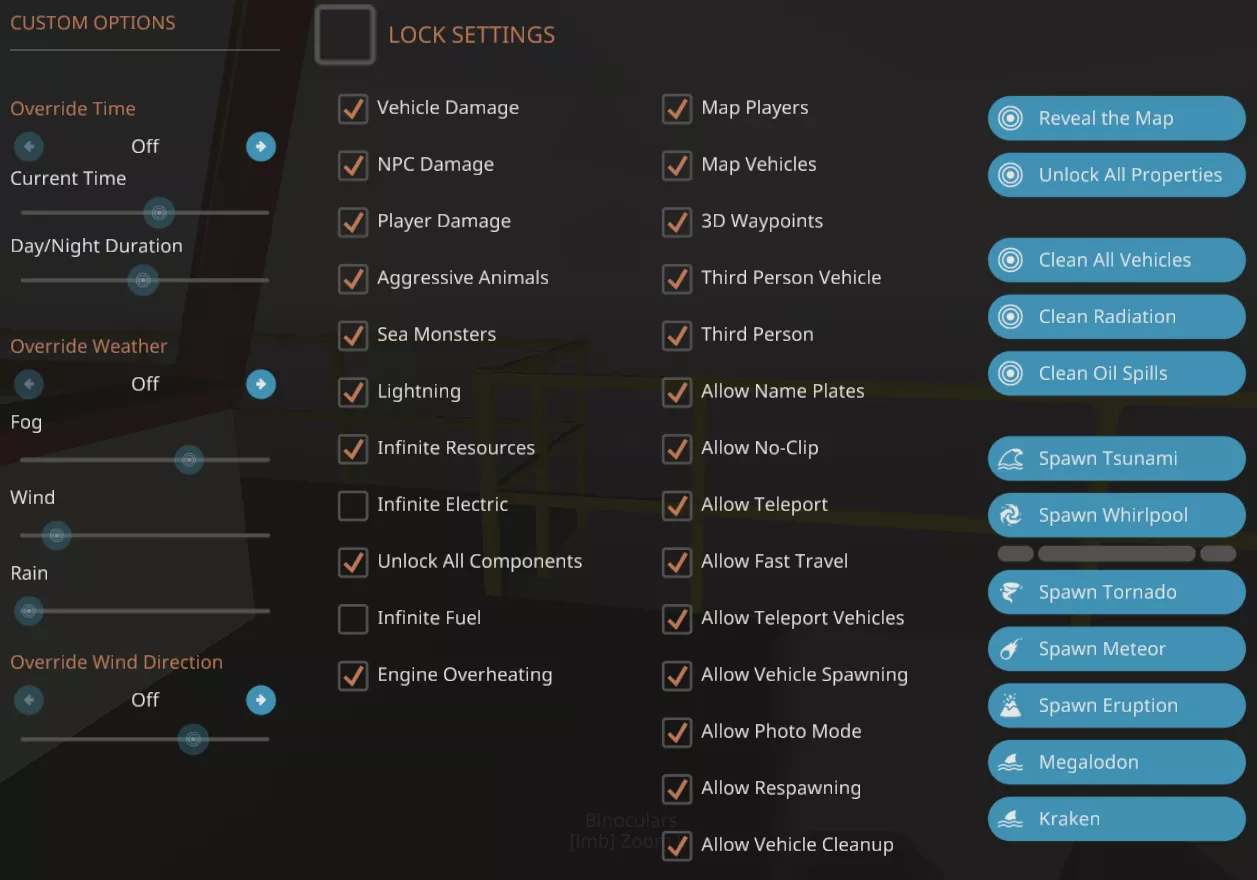Click the left arrow for Override Wind Direction

(x=28, y=700)
